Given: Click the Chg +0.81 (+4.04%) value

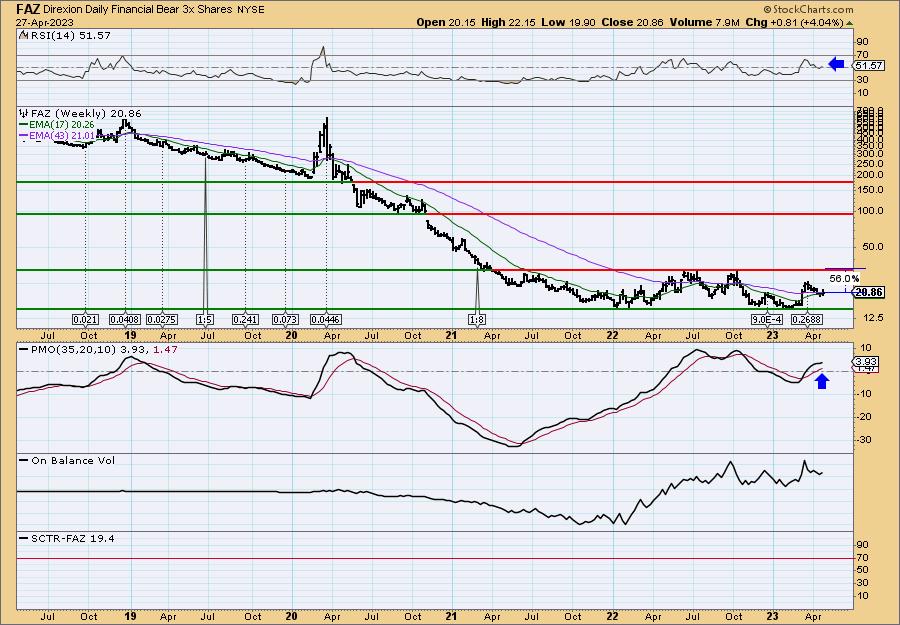Looking at the screenshot, I should [794, 23].
